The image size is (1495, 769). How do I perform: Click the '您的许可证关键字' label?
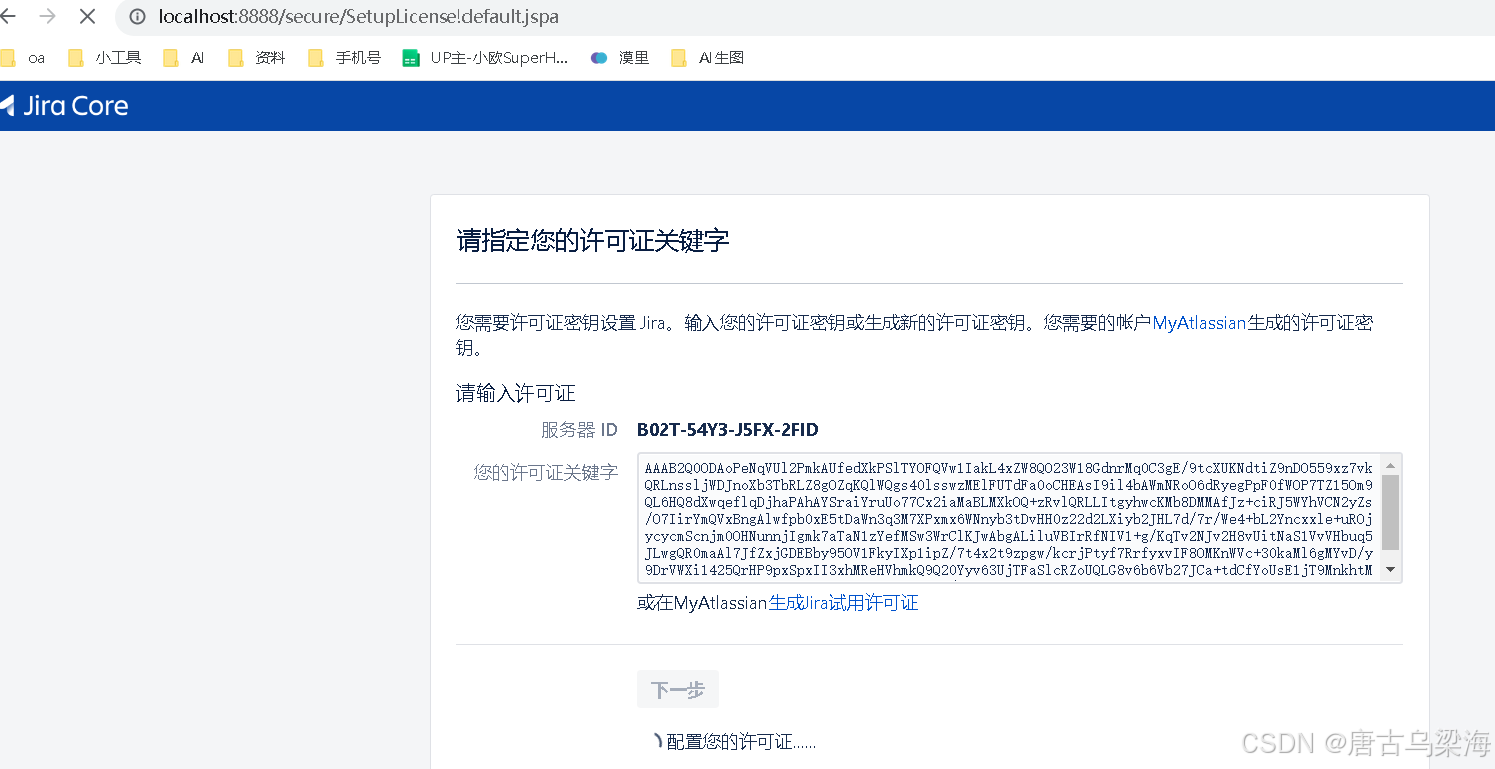tap(546, 472)
